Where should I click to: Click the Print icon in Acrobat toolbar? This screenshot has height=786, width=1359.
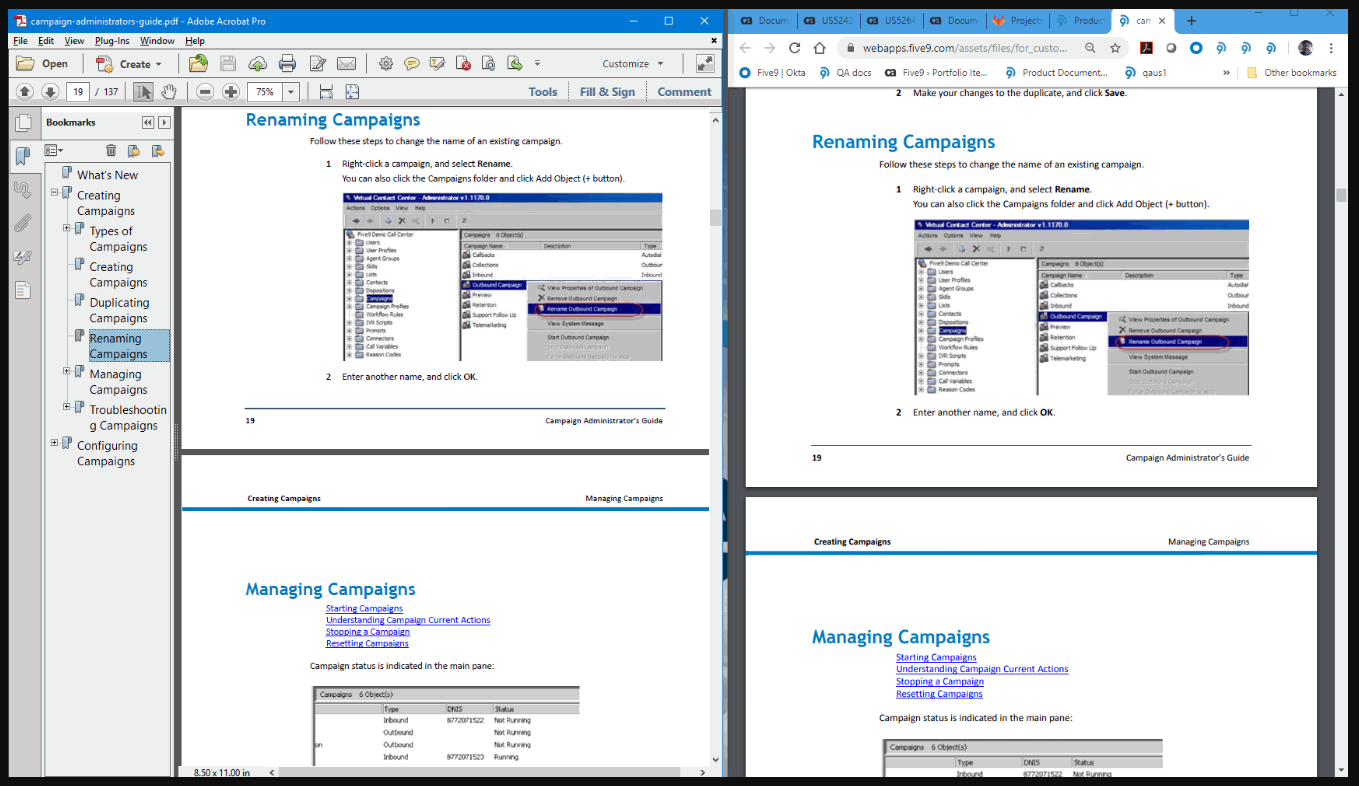(287, 64)
